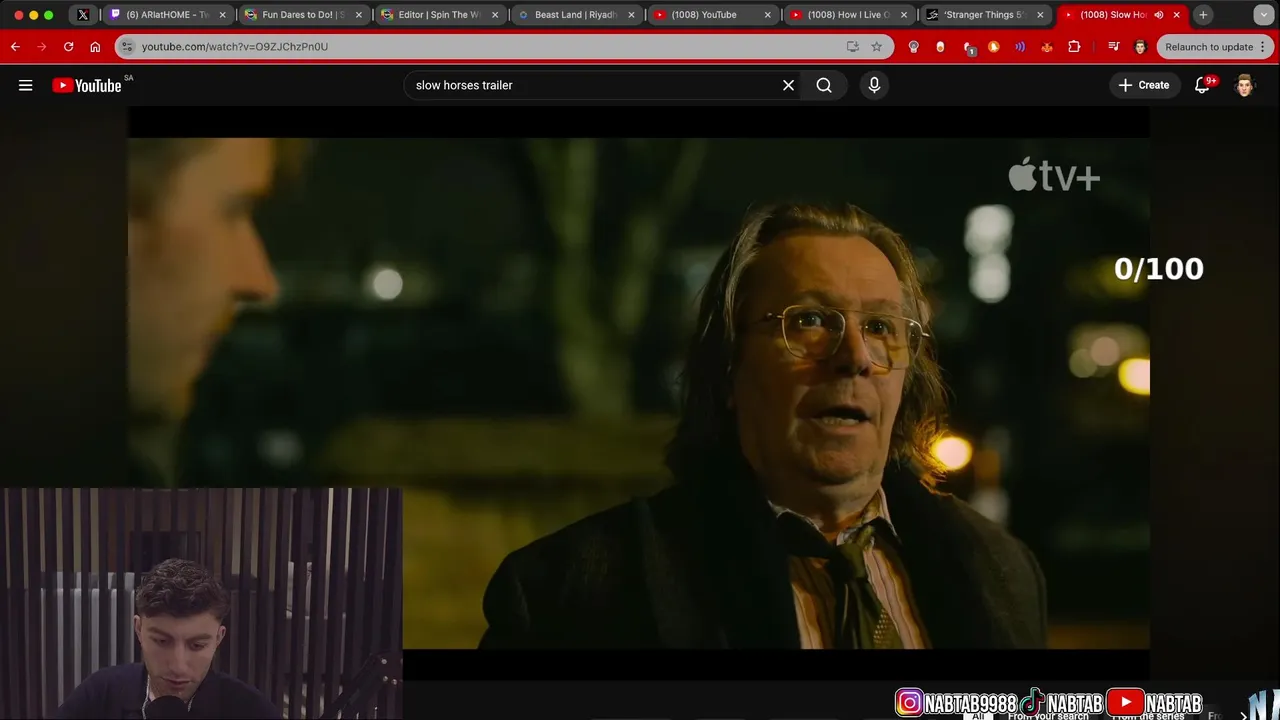This screenshot has width=1280, height=720.
Task: Open a new browser tab
Action: click(x=1203, y=15)
